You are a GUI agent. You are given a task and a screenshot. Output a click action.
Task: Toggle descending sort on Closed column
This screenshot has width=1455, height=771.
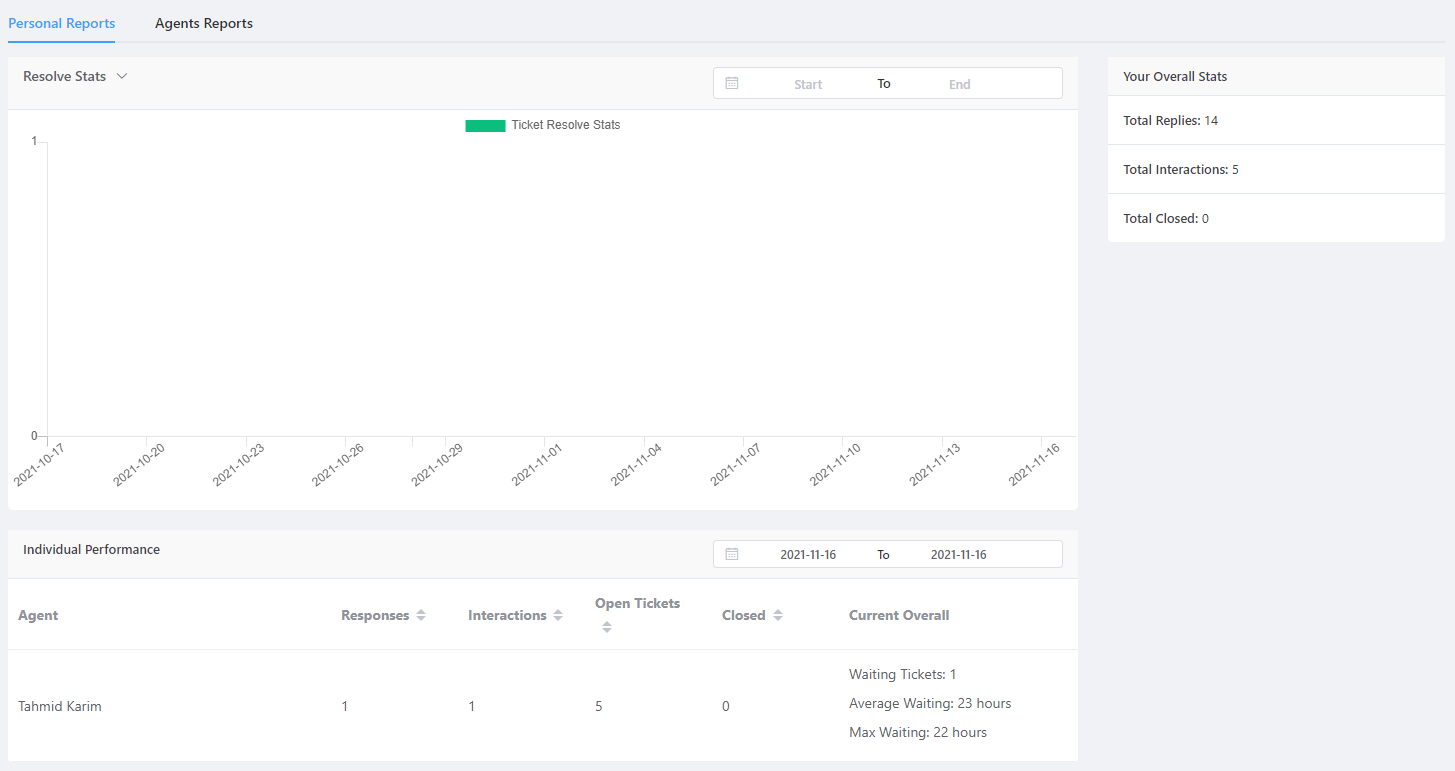click(776, 620)
